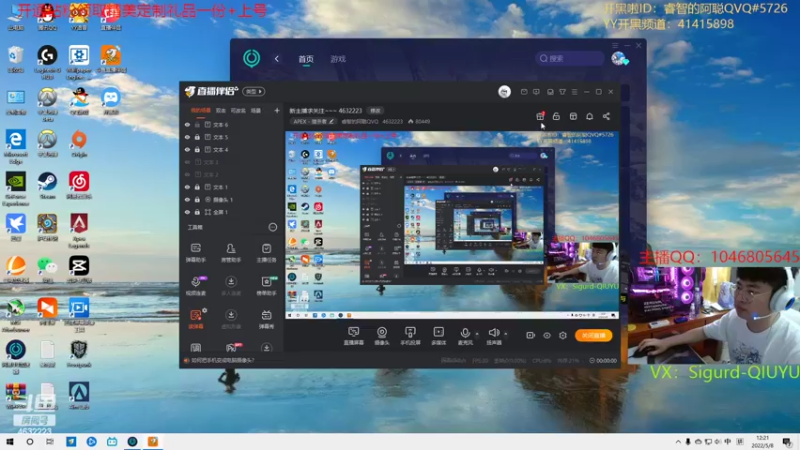
Task: Click the orange Huya icon in taskbar
Action: (x=153, y=441)
